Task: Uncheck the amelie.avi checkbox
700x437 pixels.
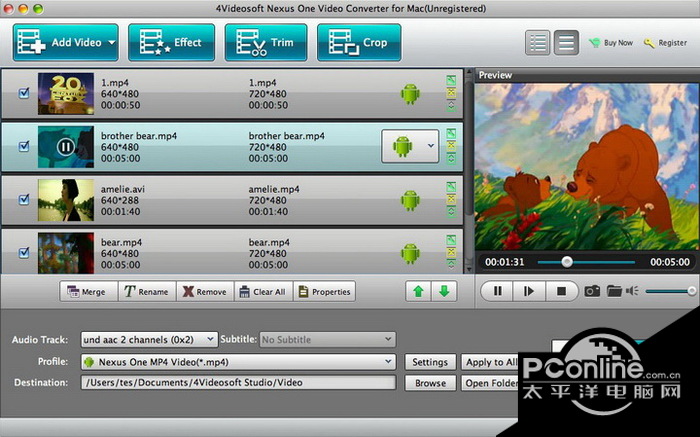Action: pyautogui.click(x=24, y=199)
